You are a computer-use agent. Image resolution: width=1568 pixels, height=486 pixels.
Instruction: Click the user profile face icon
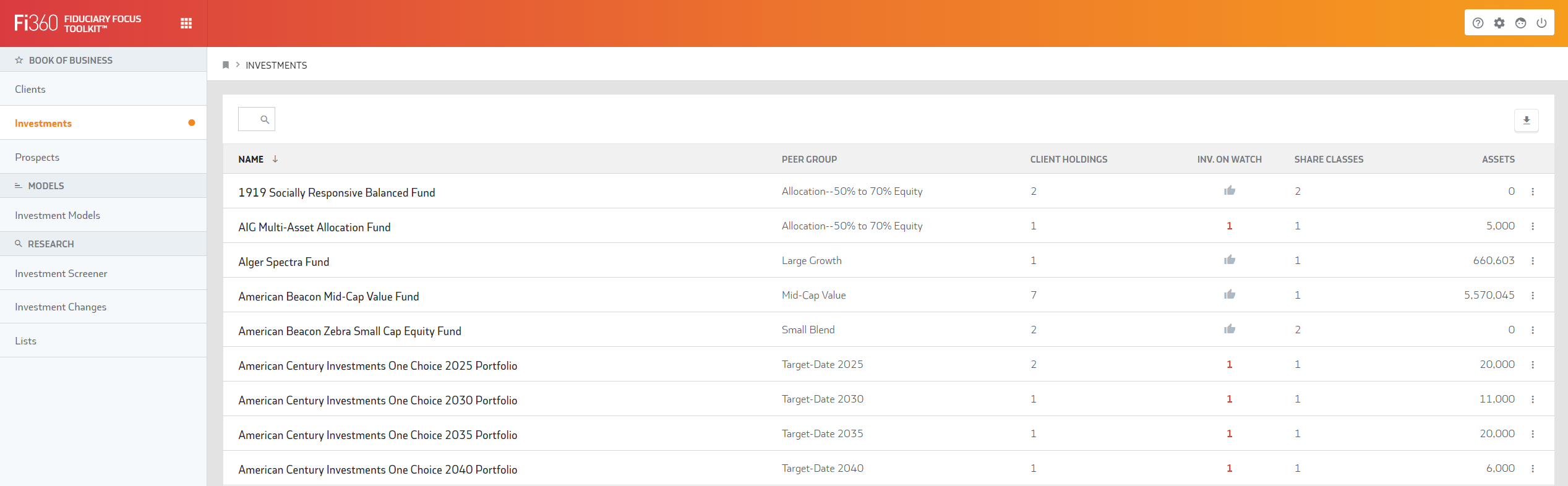[1520, 23]
